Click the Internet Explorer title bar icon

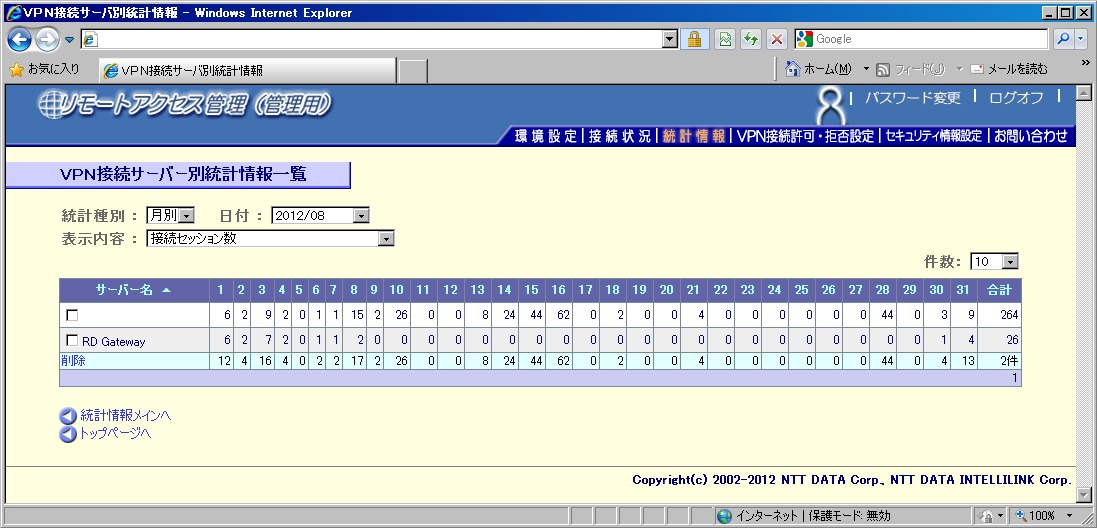[13, 13]
